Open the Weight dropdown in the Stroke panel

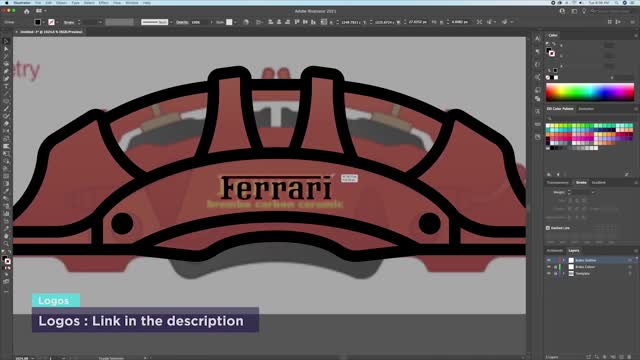click(x=593, y=192)
